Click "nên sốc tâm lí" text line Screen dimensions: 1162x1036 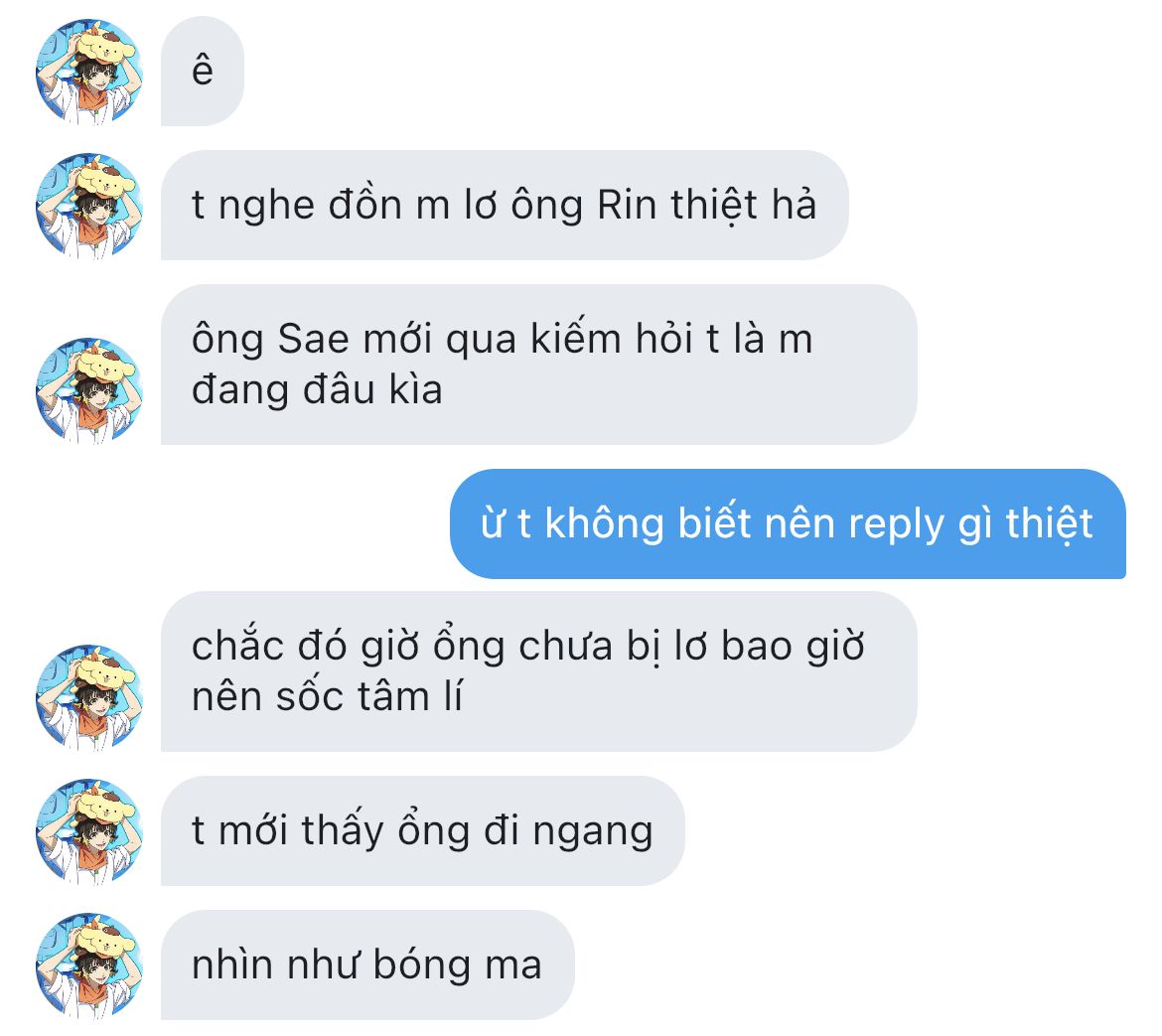[x=327, y=696]
